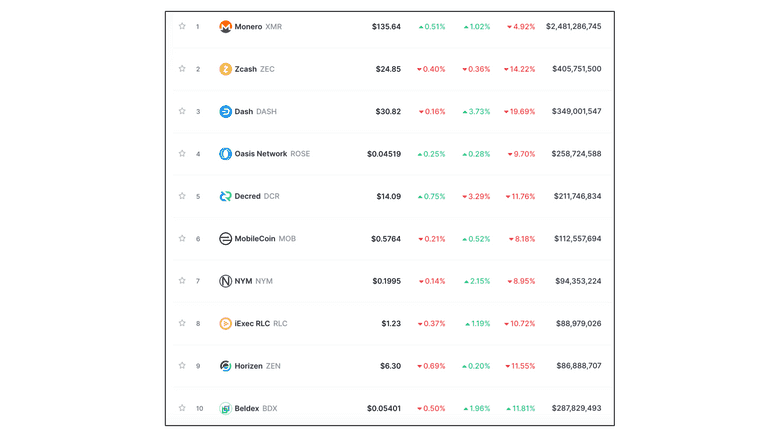This screenshot has width=780, height=437.
Task: Click the Oasis Network logo icon
Action: pos(225,154)
